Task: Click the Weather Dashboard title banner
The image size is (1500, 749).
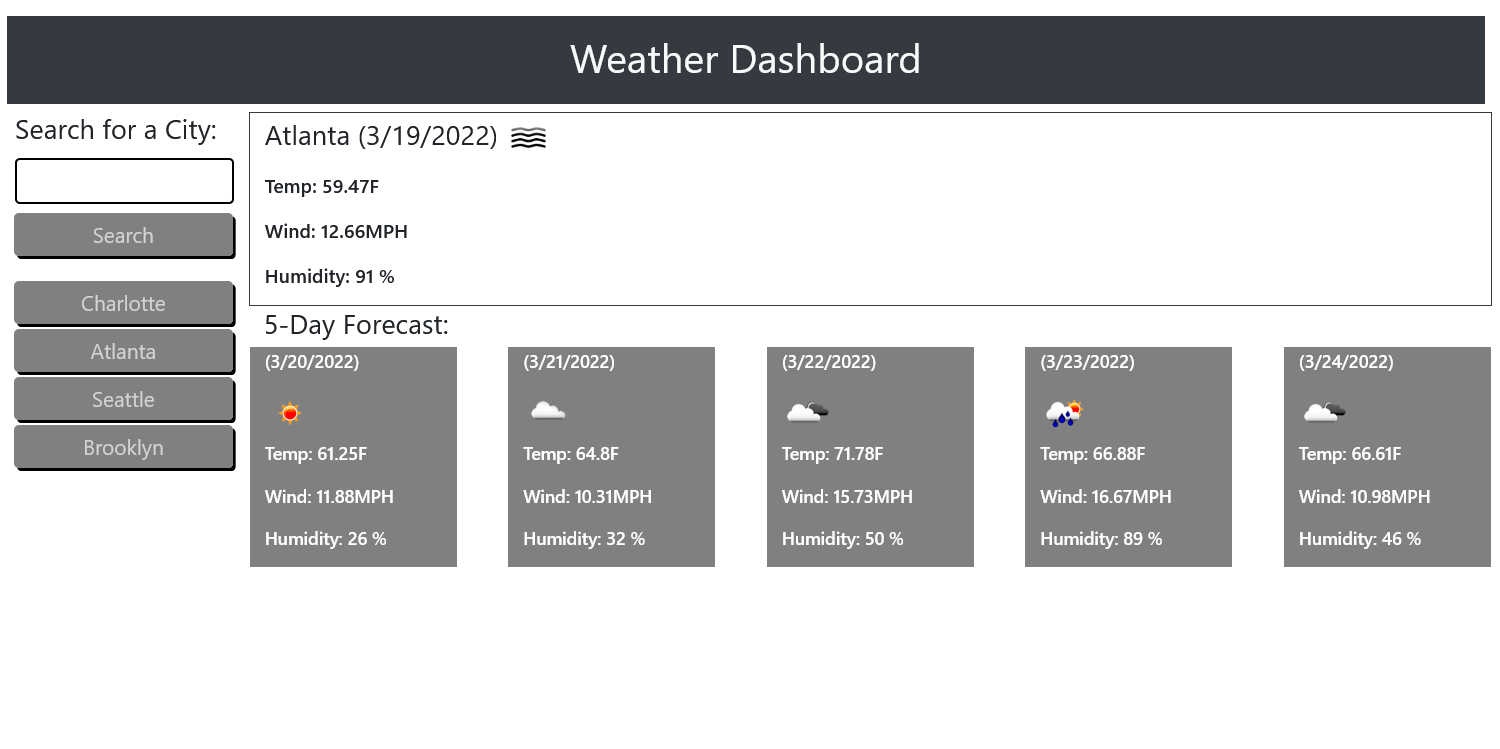Action: coord(746,59)
